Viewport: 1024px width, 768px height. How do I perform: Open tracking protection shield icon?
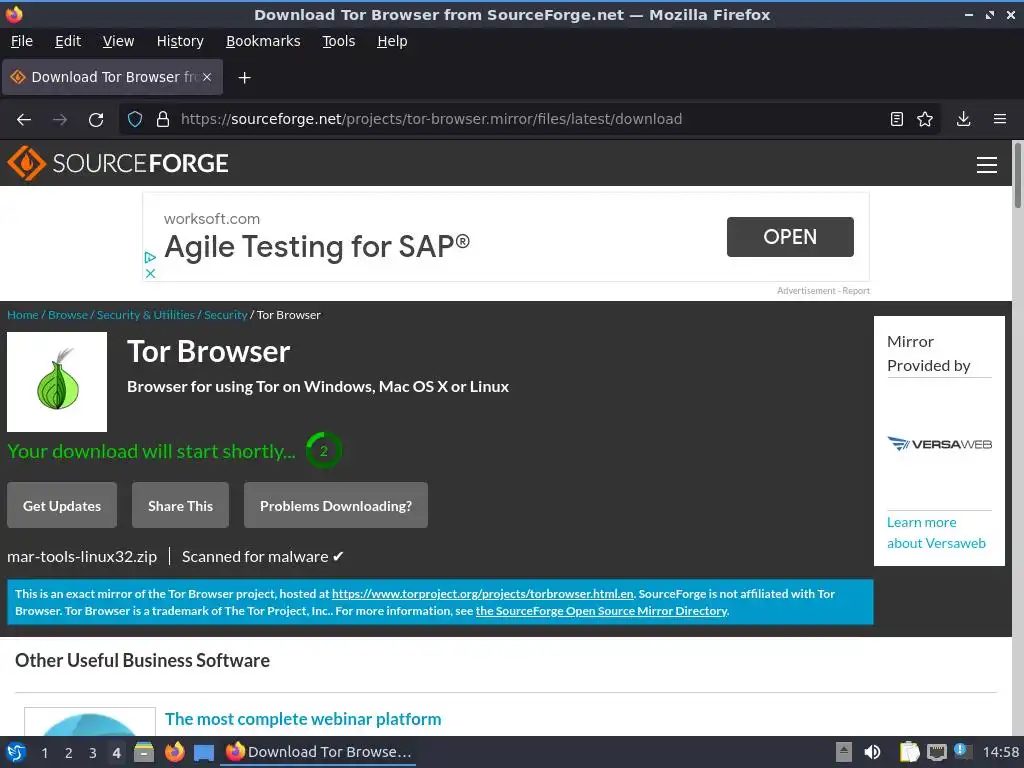click(135, 119)
